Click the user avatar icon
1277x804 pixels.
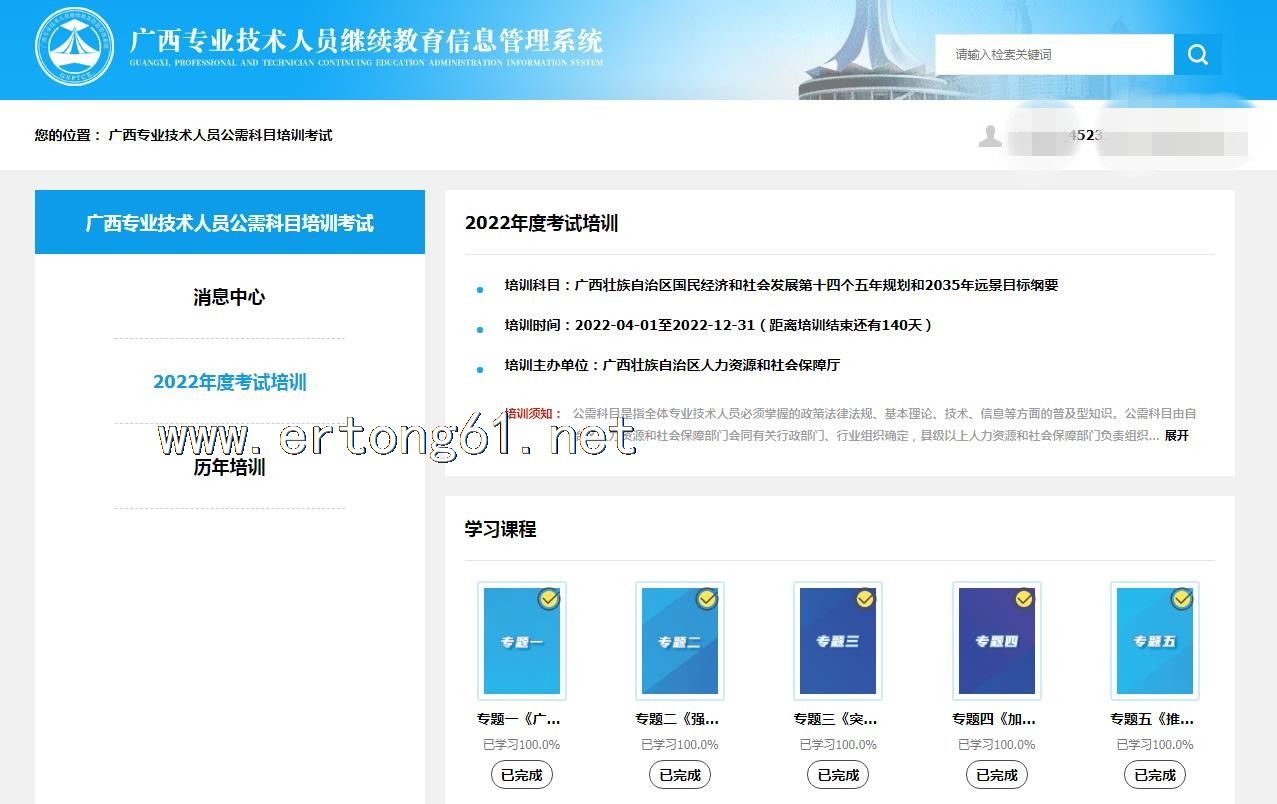tap(990, 136)
